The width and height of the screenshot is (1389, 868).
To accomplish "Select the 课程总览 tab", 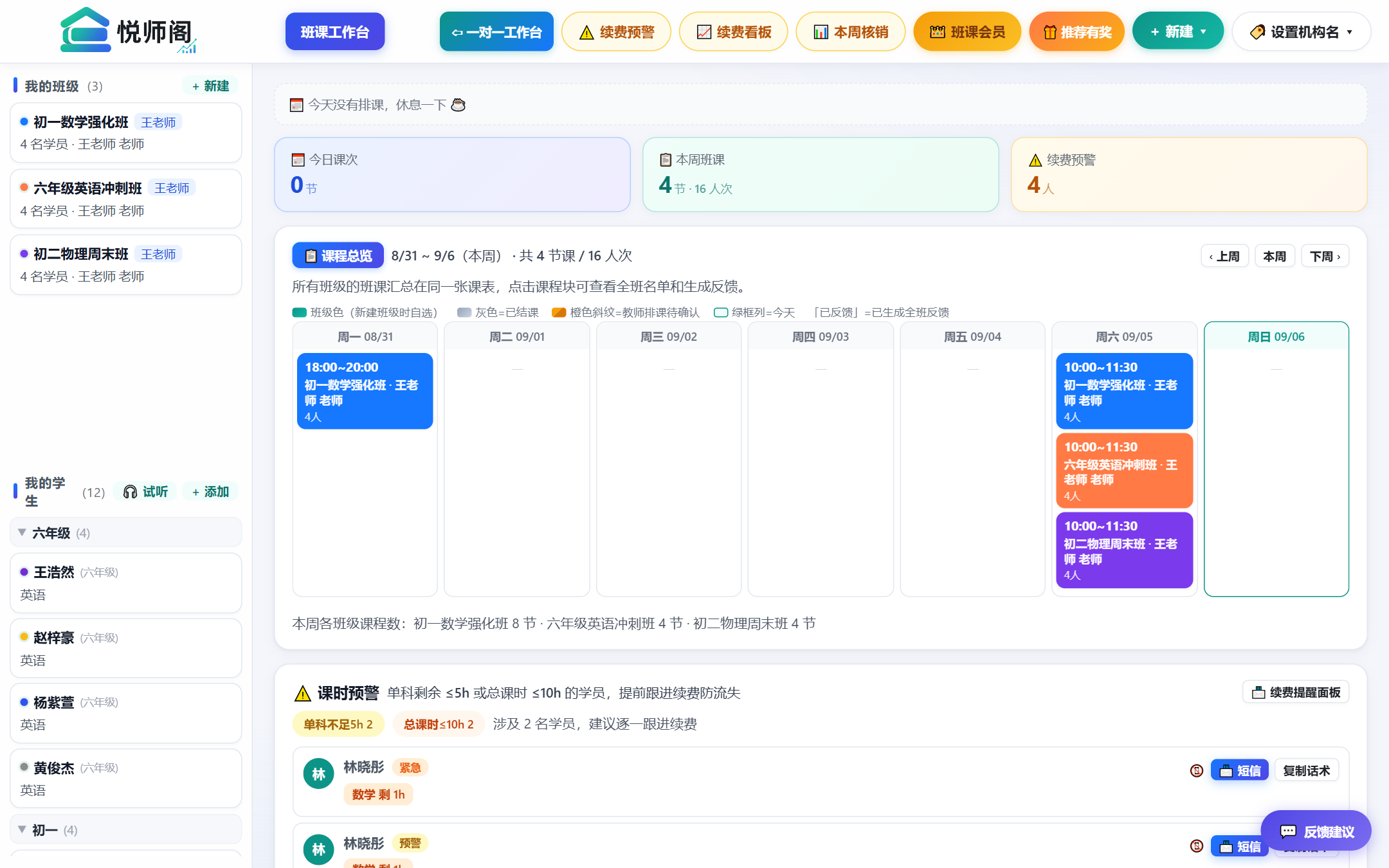I will pyautogui.click(x=338, y=255).
